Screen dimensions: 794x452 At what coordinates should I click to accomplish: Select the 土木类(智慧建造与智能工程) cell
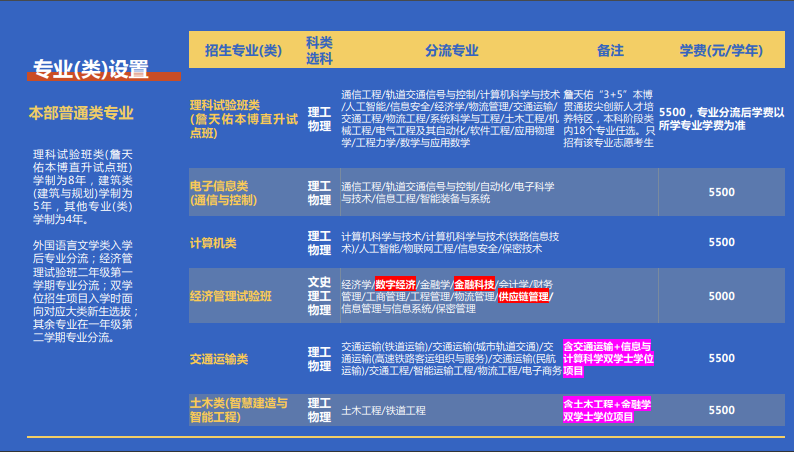[239, 410]
